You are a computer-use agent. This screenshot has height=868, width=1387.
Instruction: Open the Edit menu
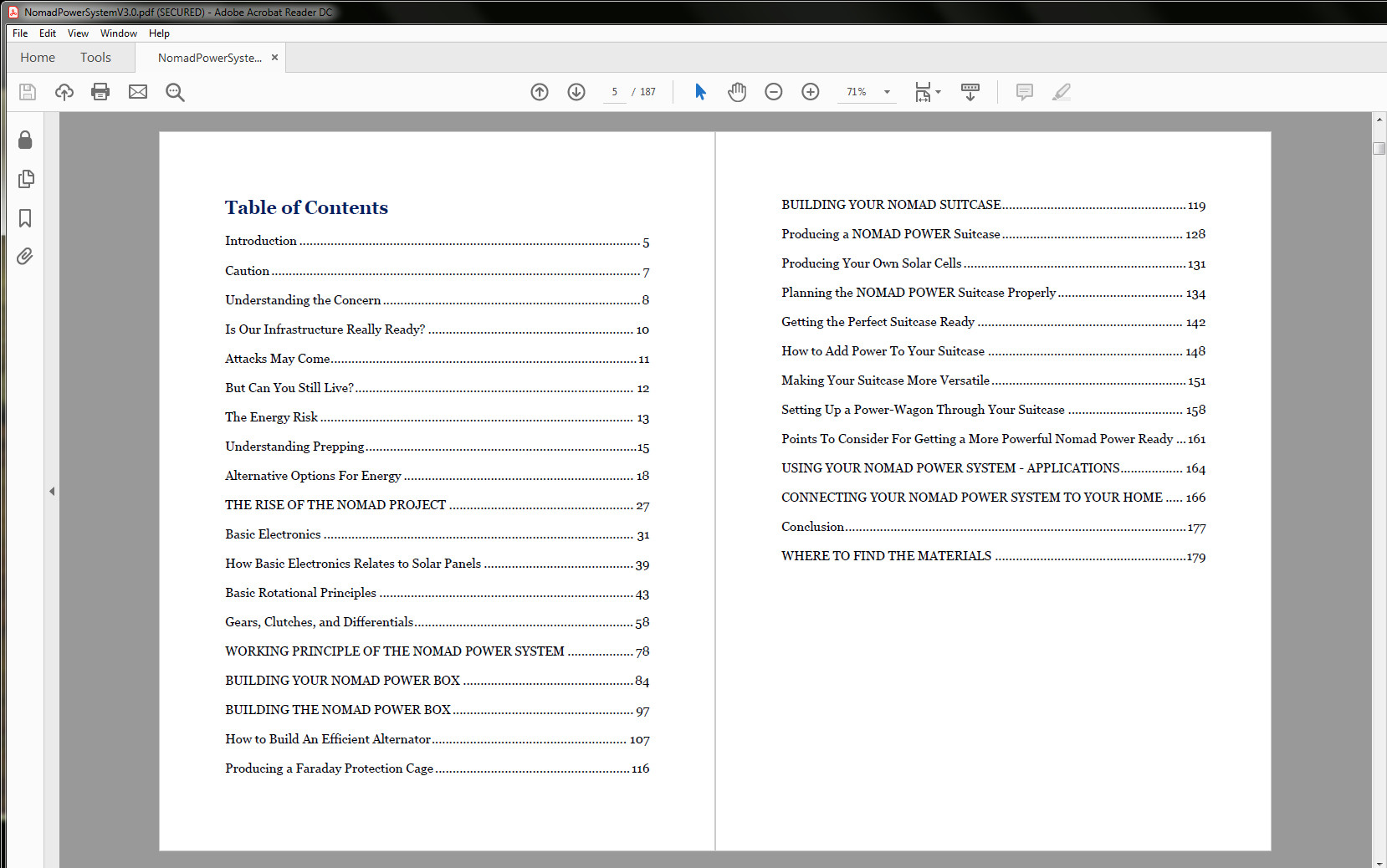click(48, 33)
